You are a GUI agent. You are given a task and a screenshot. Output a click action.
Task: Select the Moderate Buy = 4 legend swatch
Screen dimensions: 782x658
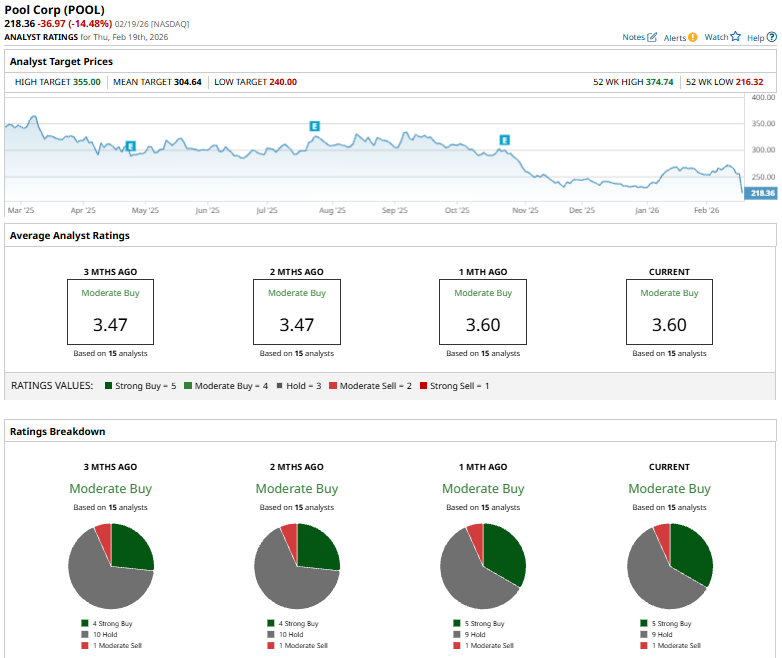click(x=187, y=385)
